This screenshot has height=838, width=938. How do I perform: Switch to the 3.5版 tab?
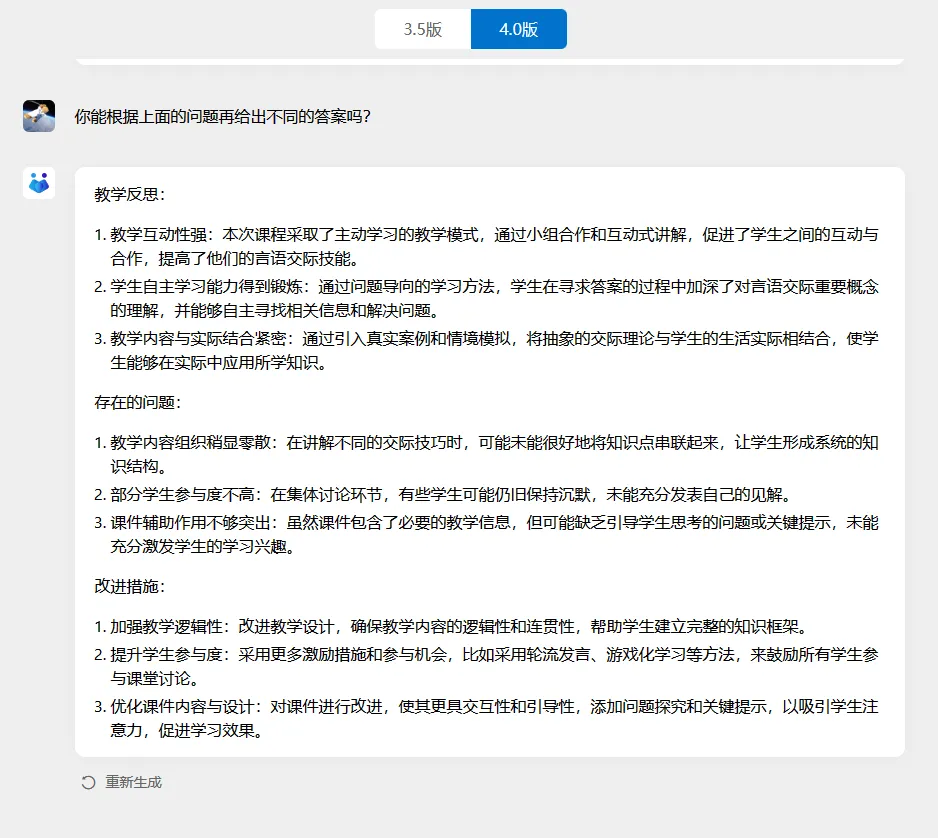pyautogui.click(x=423, y=29)
